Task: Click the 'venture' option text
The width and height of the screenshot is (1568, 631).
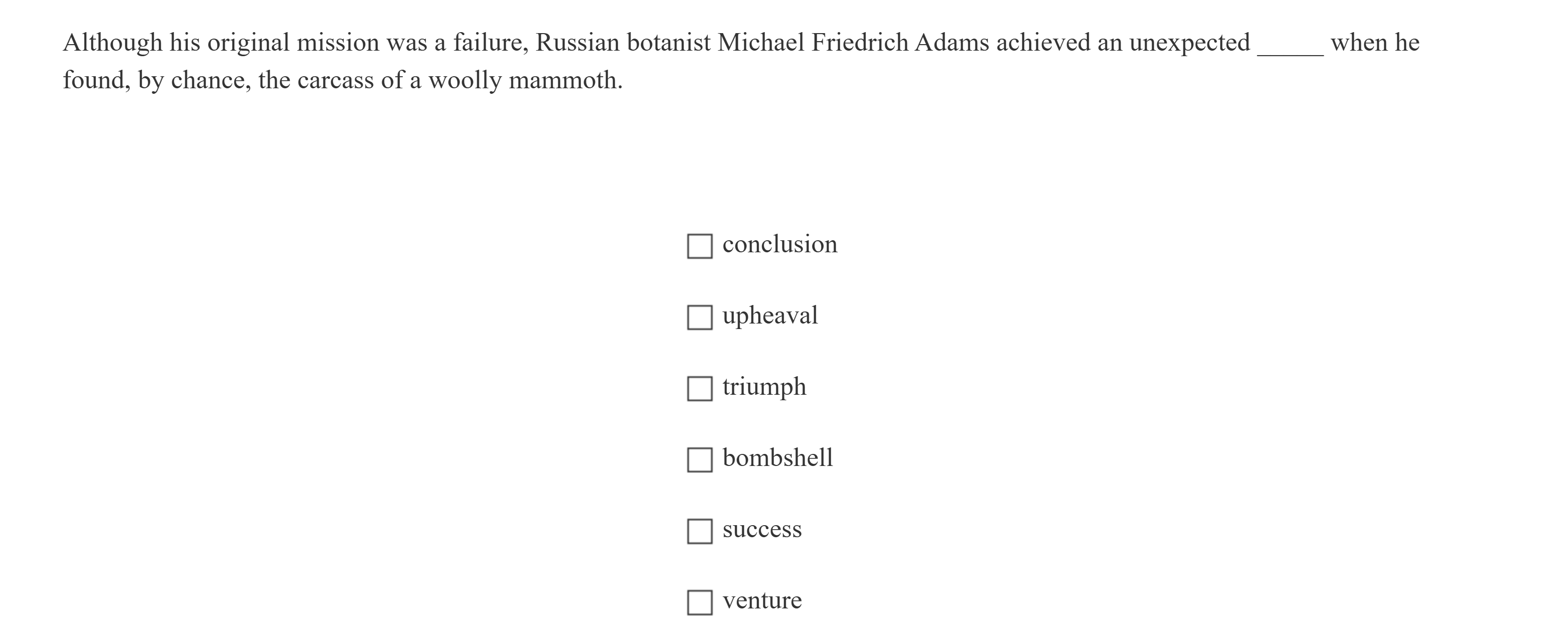Action: [761, 600]
